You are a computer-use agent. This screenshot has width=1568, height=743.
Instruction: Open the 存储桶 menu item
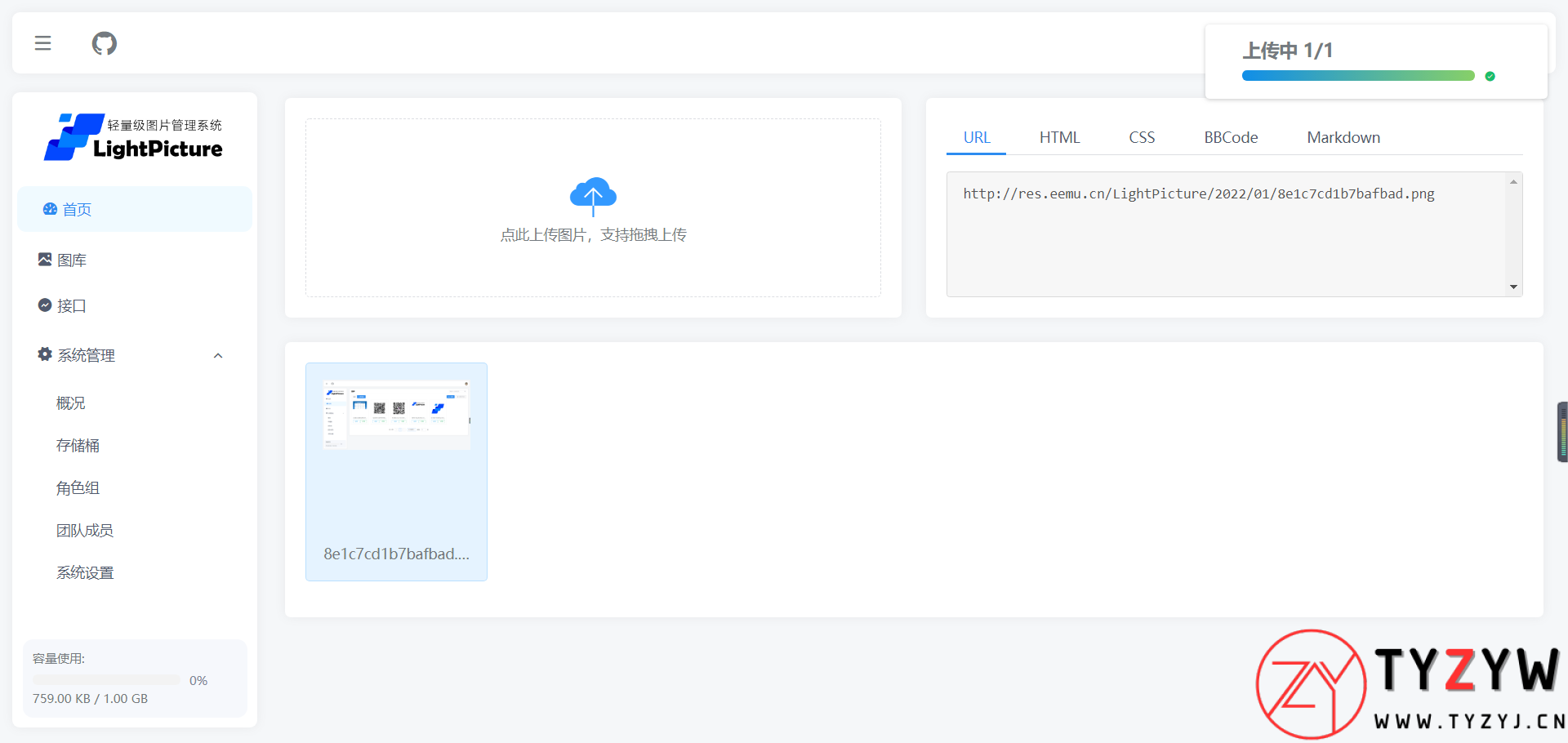(78, 445)
